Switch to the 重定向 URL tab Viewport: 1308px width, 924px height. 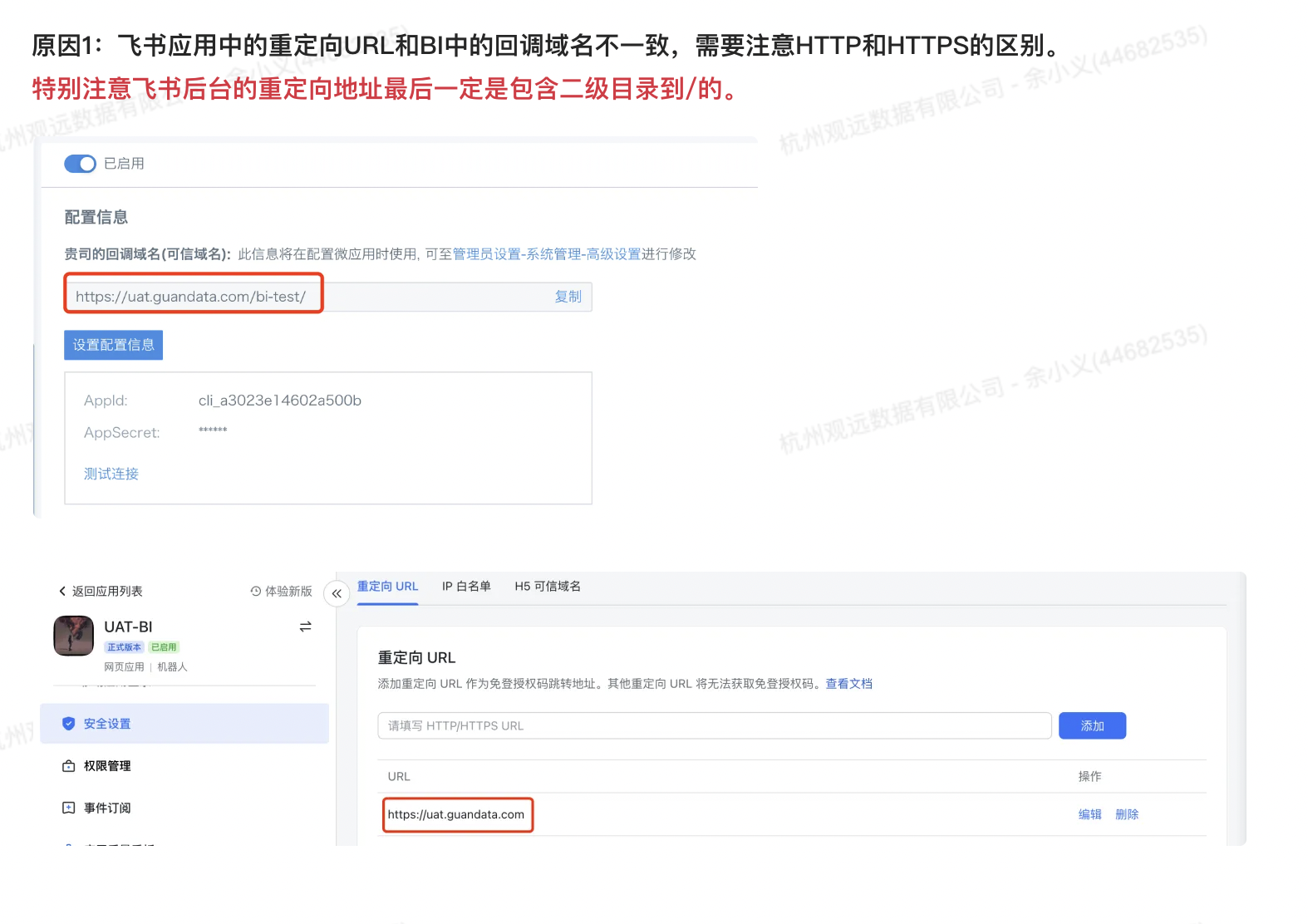(x=388, y=587)
